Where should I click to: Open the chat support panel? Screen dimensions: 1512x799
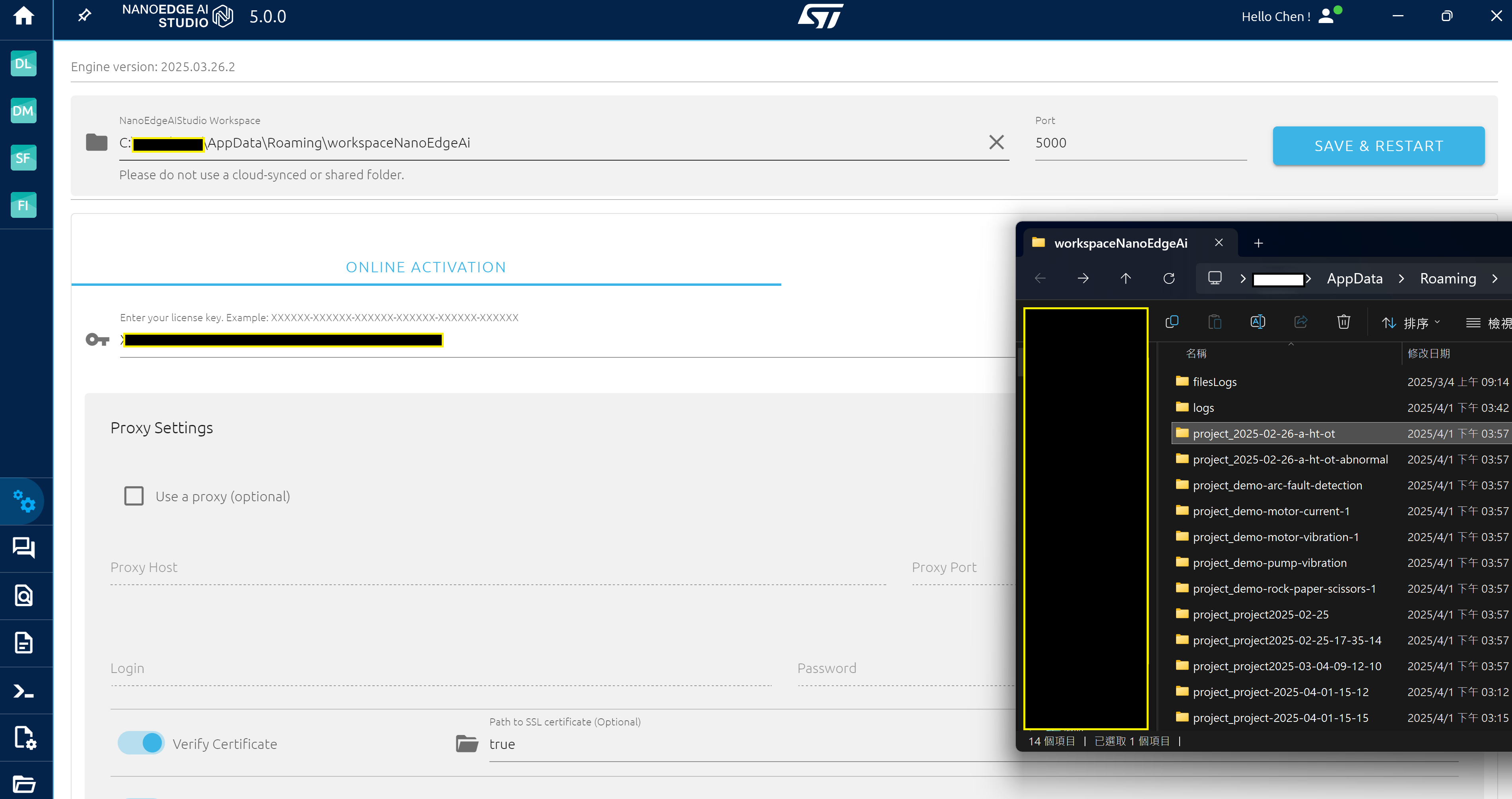[24, 547]
